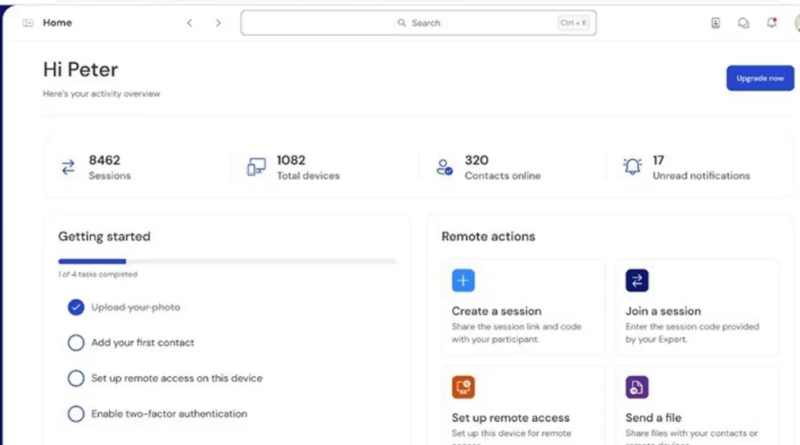800x445 pixels.
Task: Click the Set up remote access icon
Action: [x=463, y=387]
